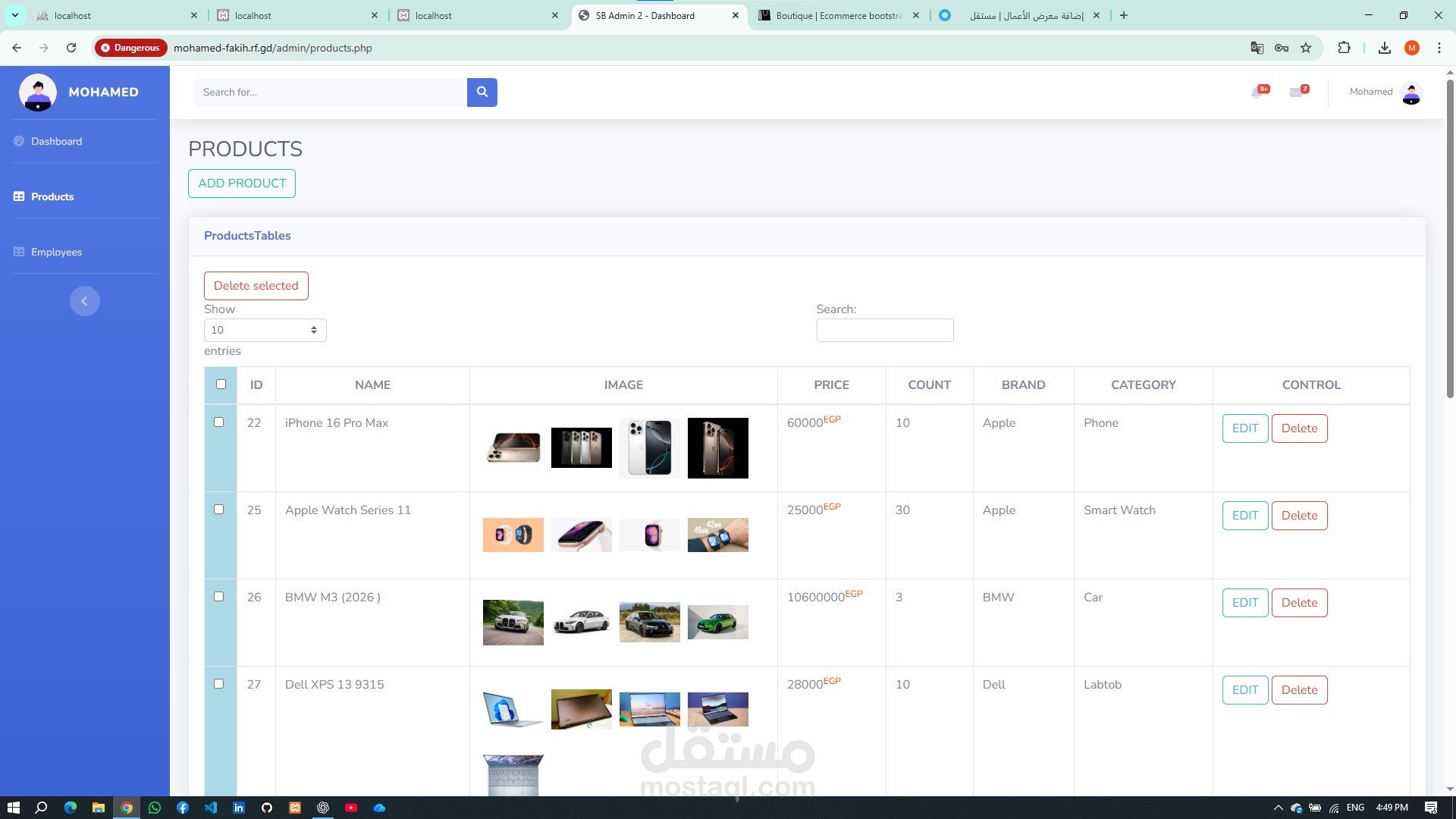Show hidden system tray icons chevron
This screenshot has height=819, width=1456.
(x=1278, y=808)
